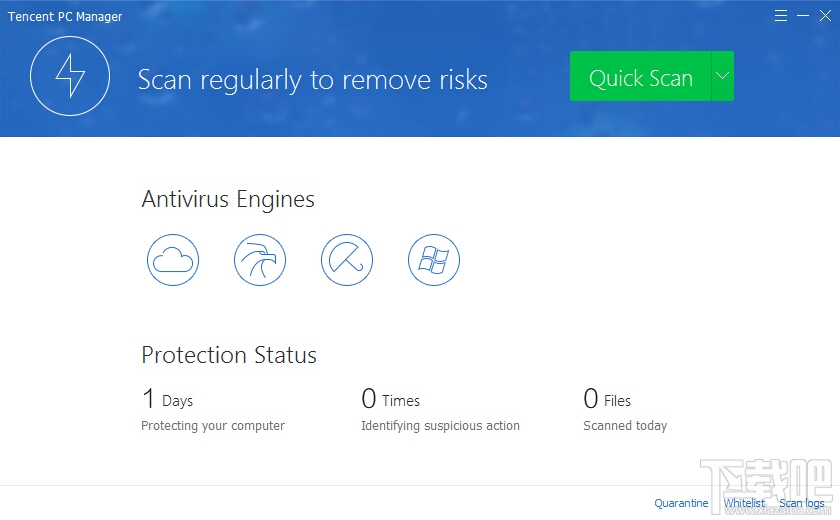Click the Tencent PC Manager title
The height and width of the screenshot is (520, 840).
tap(65, 17)
